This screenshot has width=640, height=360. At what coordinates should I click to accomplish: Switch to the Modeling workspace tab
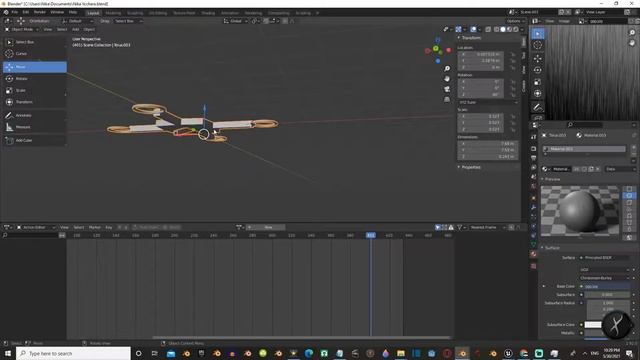pyautogui.click(x=113, y=13)
